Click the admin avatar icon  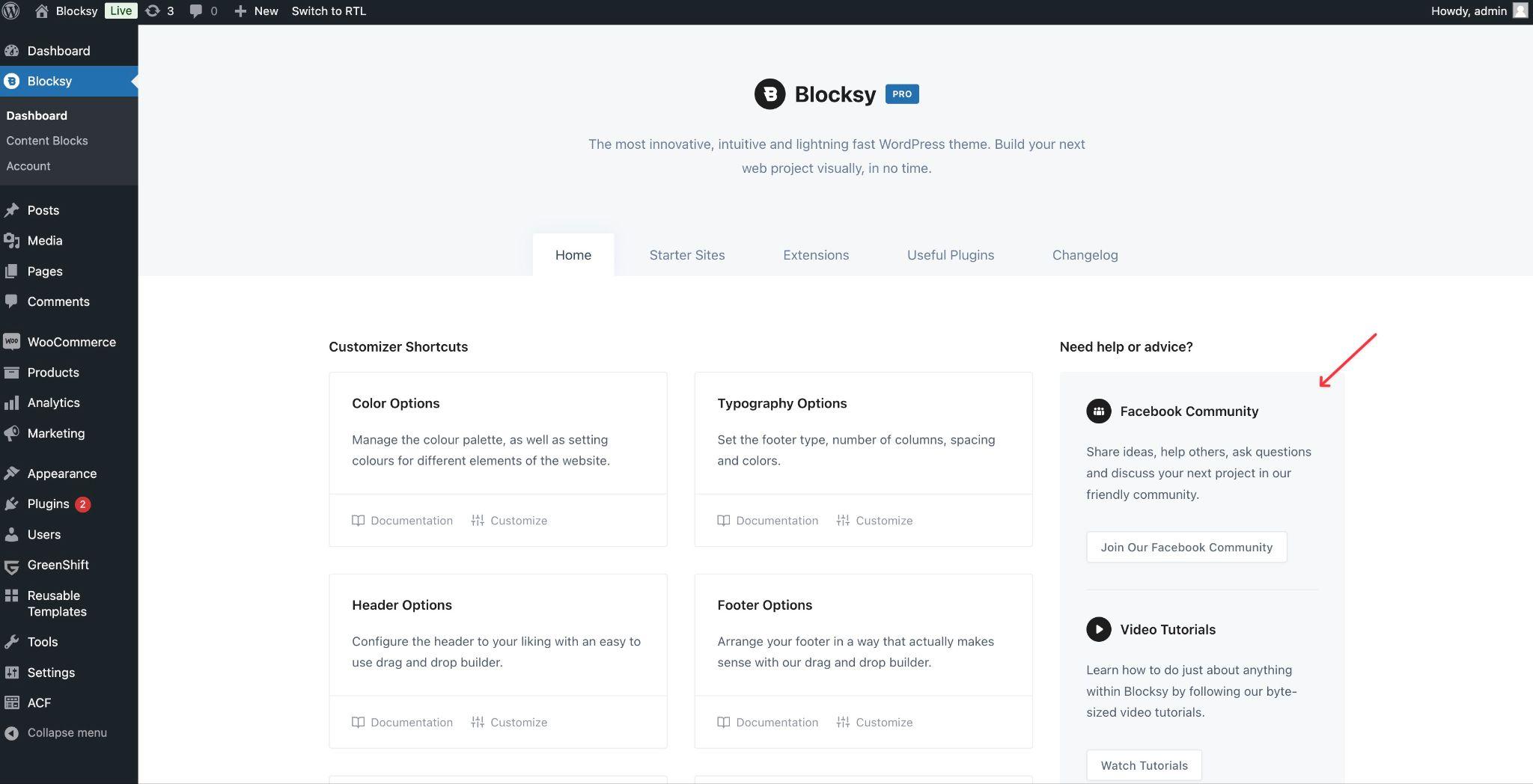point(1520,11)
